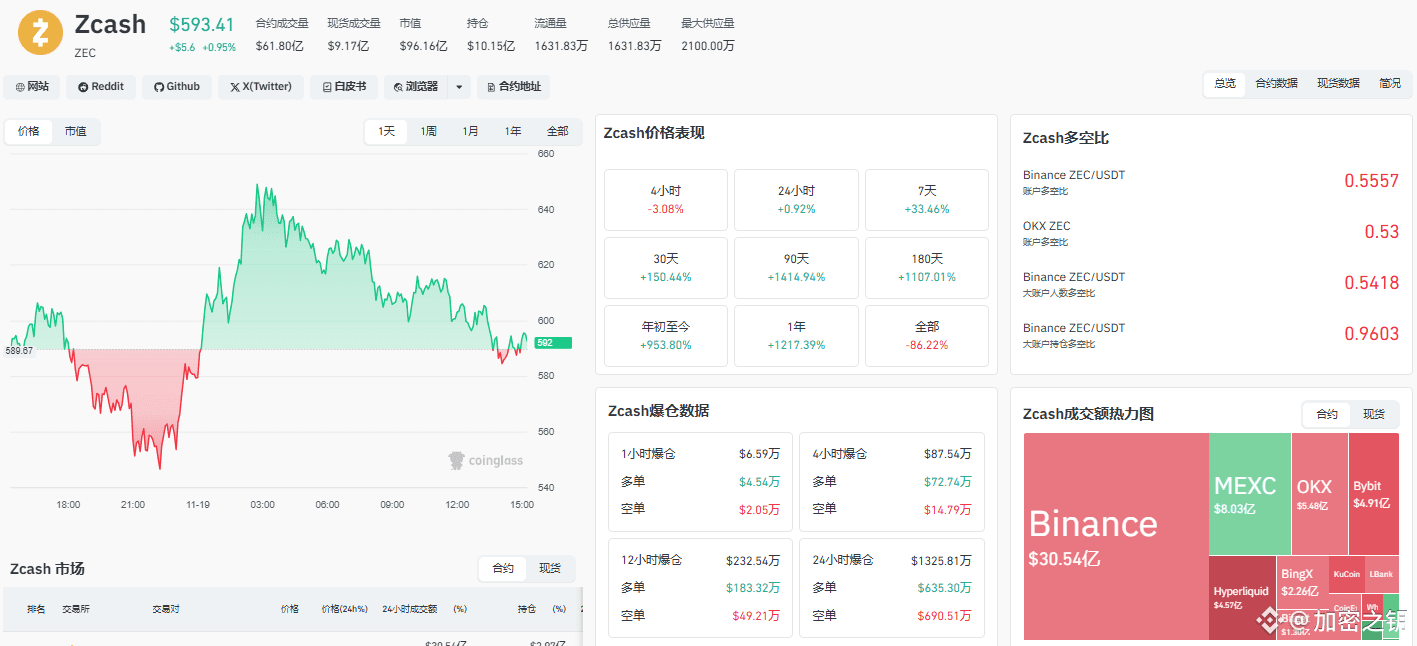Set chart range to 1年
The width and height of the screenshot is (1417, 646).
pyautogui.click(x=513, y=131)
